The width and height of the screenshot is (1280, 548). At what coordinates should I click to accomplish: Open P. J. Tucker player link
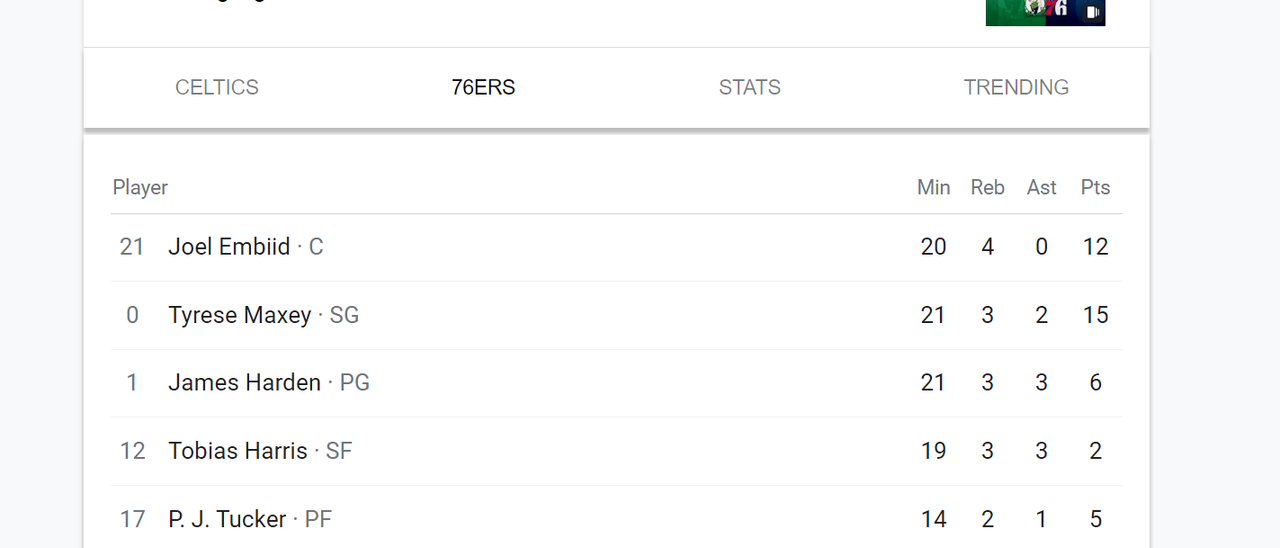tap(227, 519)
